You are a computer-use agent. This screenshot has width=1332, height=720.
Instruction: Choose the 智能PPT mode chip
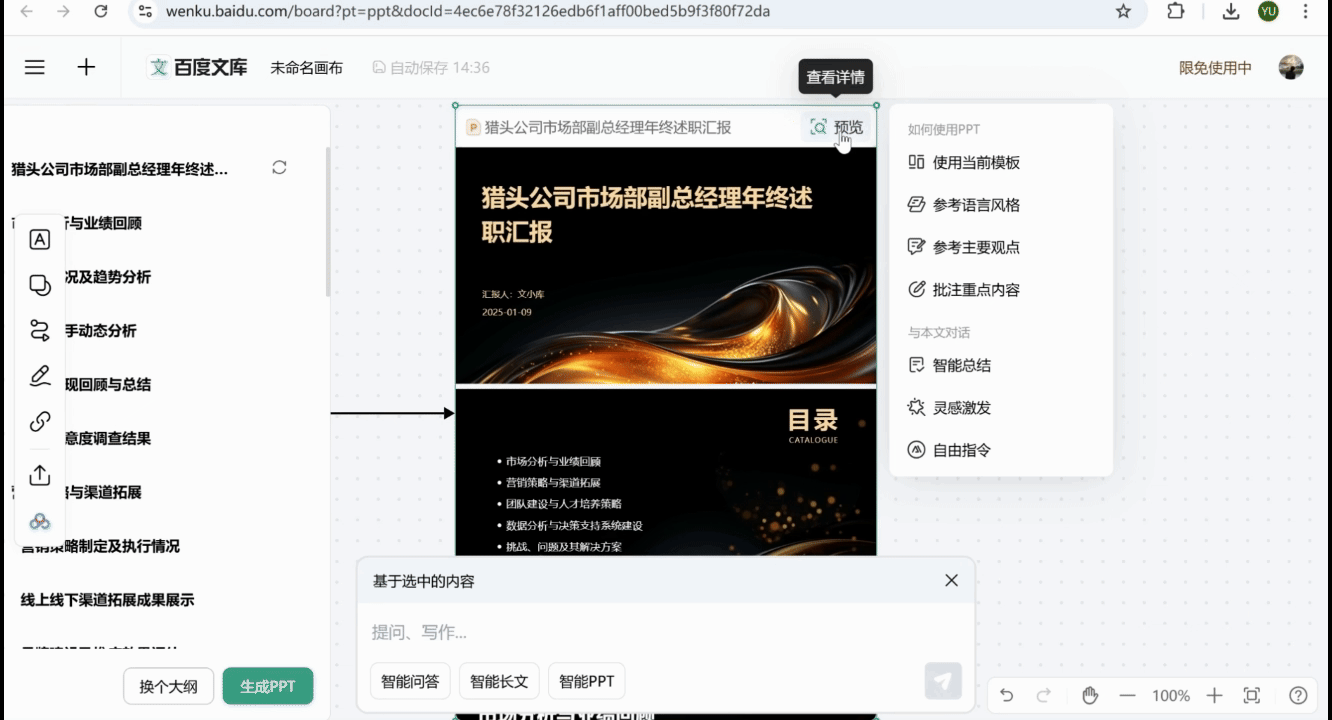587,681
